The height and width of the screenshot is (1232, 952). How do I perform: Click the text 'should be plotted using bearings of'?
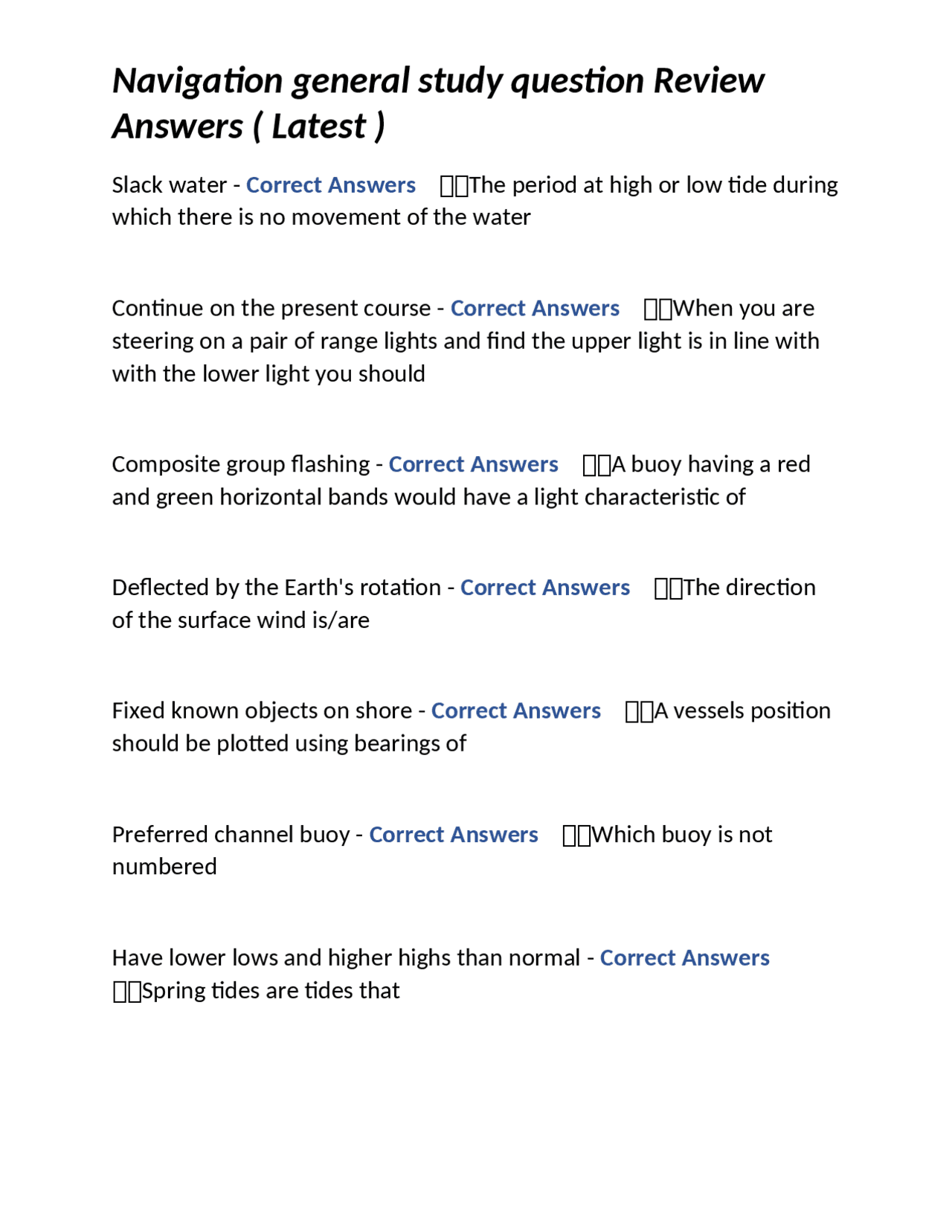click(289, 744)
